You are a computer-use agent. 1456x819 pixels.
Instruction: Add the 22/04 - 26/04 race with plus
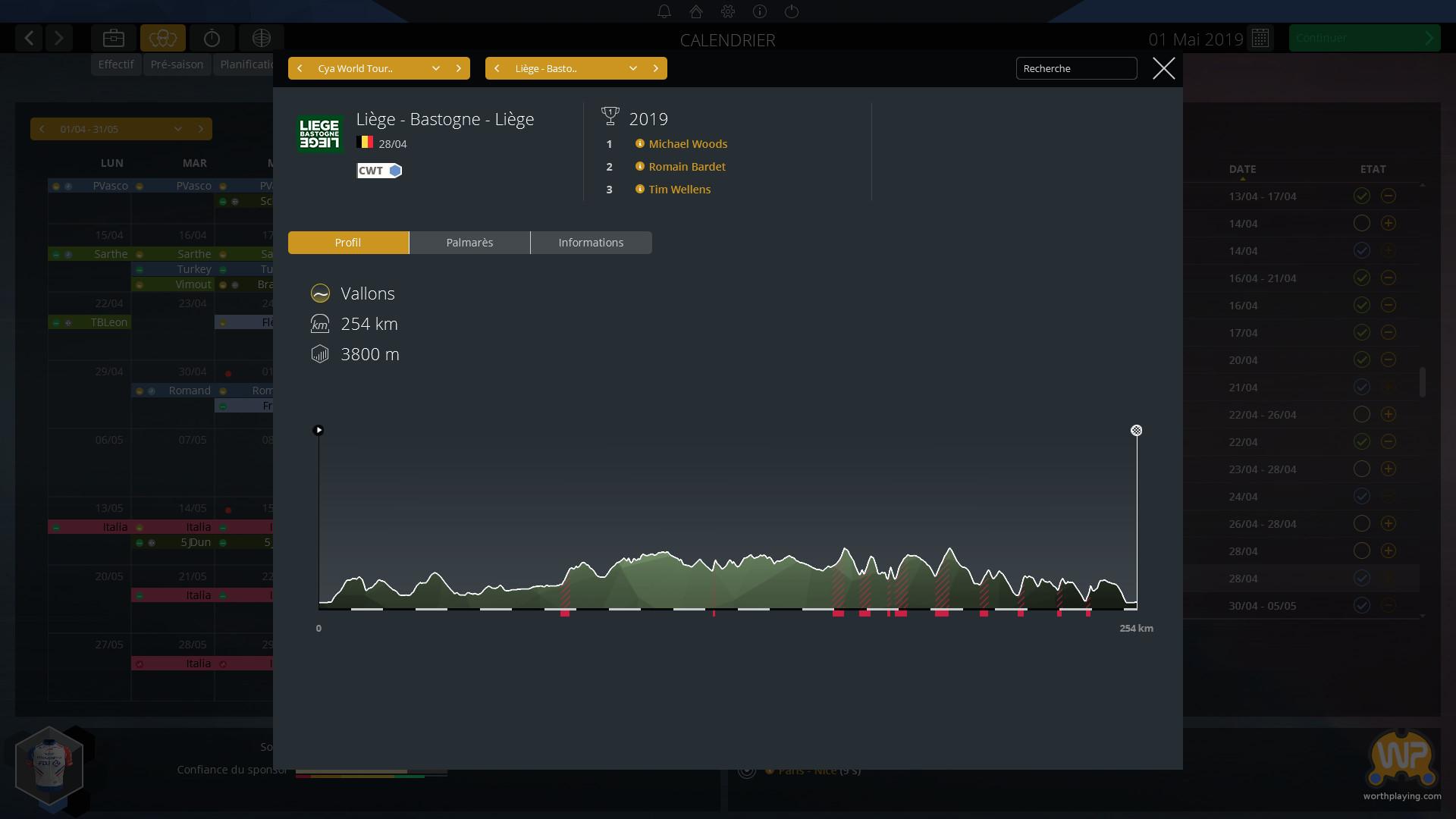tap(1388, 415)
